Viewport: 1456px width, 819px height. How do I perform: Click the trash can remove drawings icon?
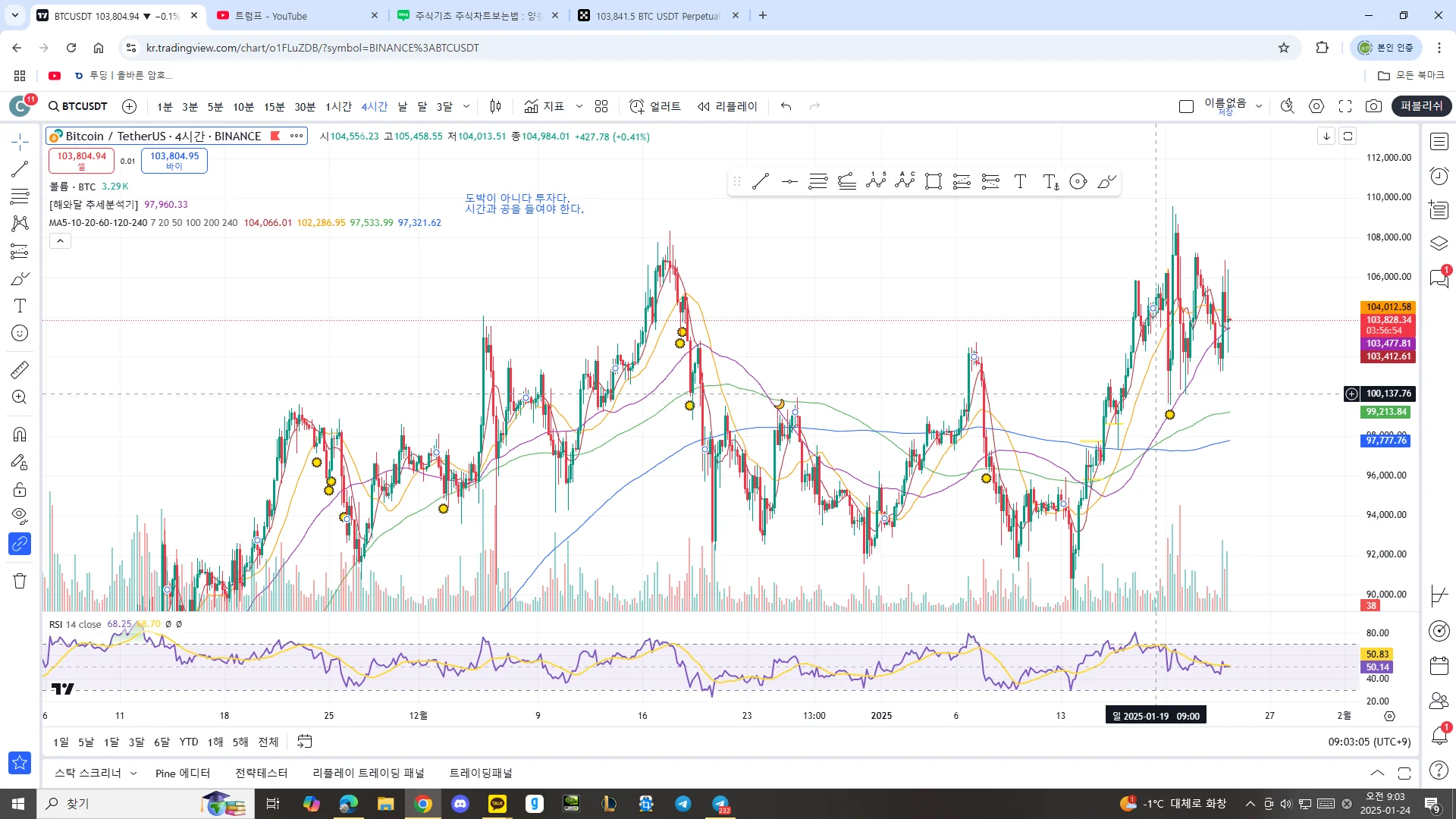pyautogui.click(x=20, y=581)
